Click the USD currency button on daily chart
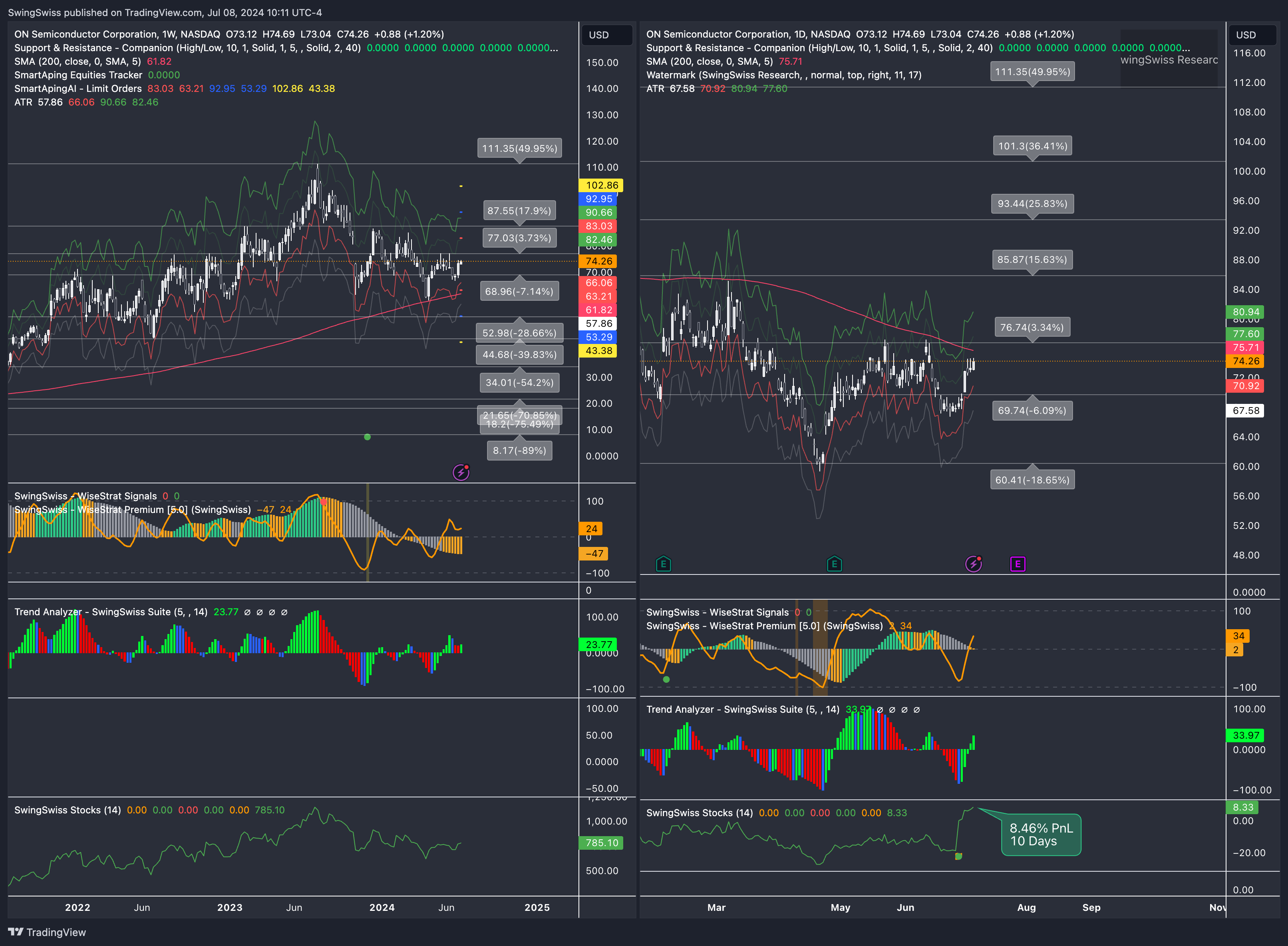The height and width of the screenshot is (946, 1288). (1252, 35)
